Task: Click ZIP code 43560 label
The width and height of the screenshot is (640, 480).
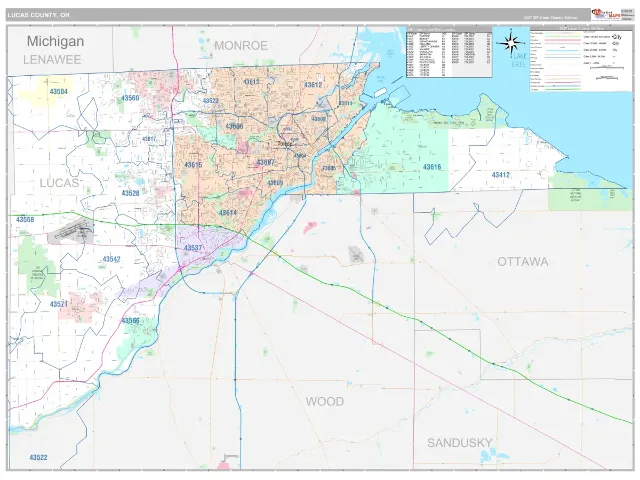Action: (x=130, y=98)
